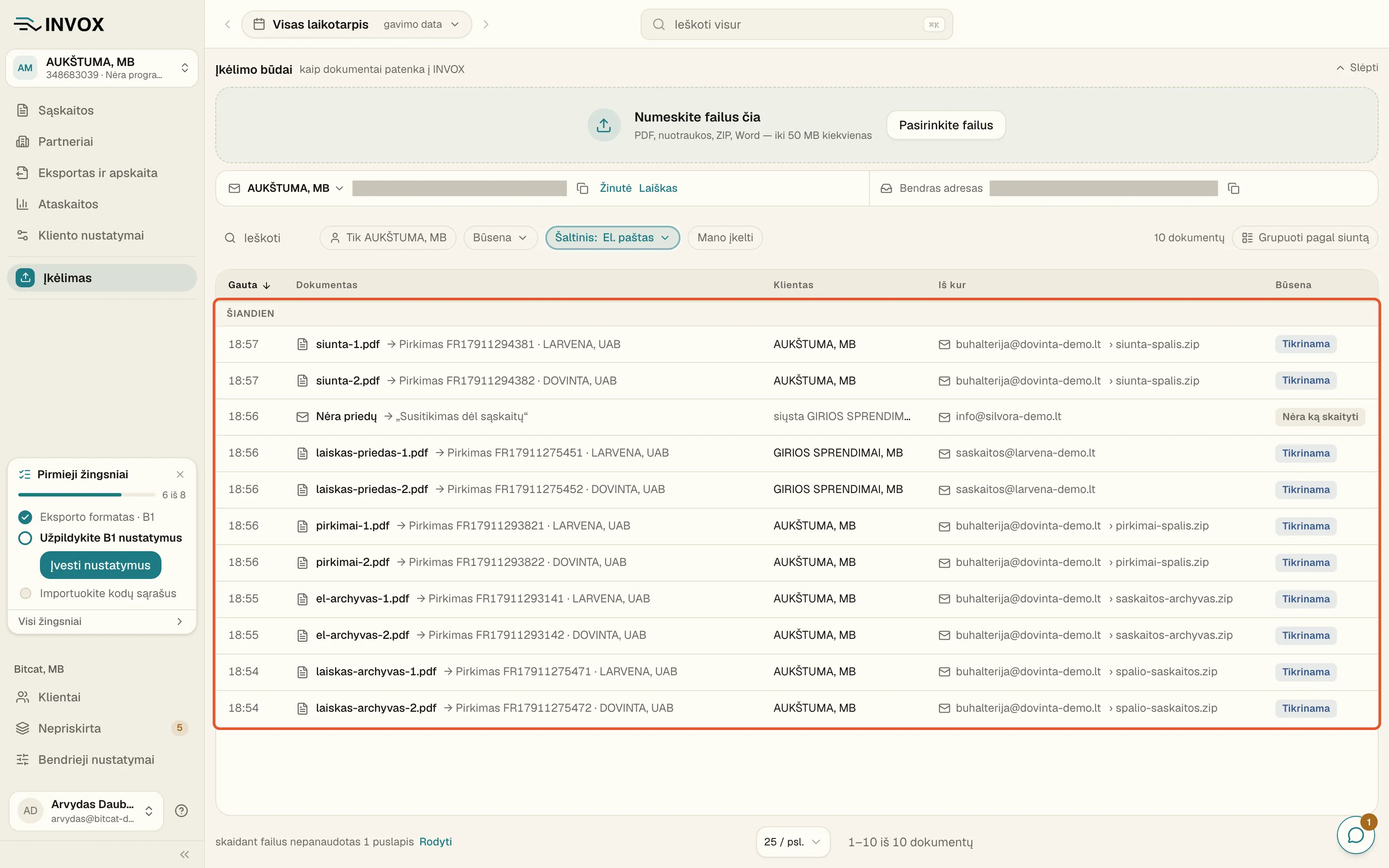Open the chat support bubble
Image resolution: width=1389 pixels, height=868 pixels.
(x=1355, y=835)
